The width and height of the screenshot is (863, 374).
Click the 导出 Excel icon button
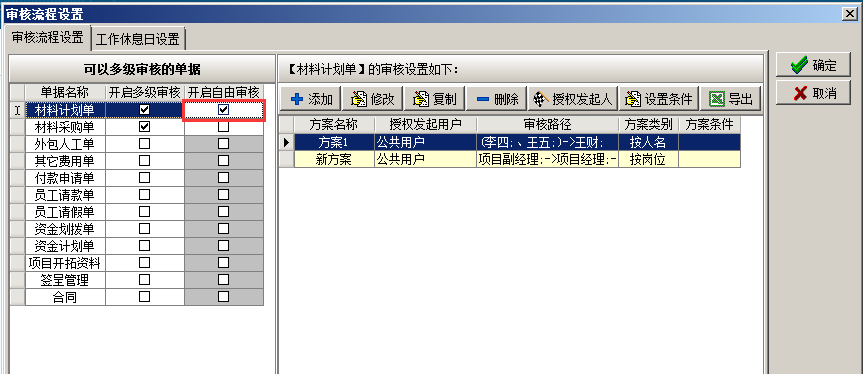(x=731, y=99)
